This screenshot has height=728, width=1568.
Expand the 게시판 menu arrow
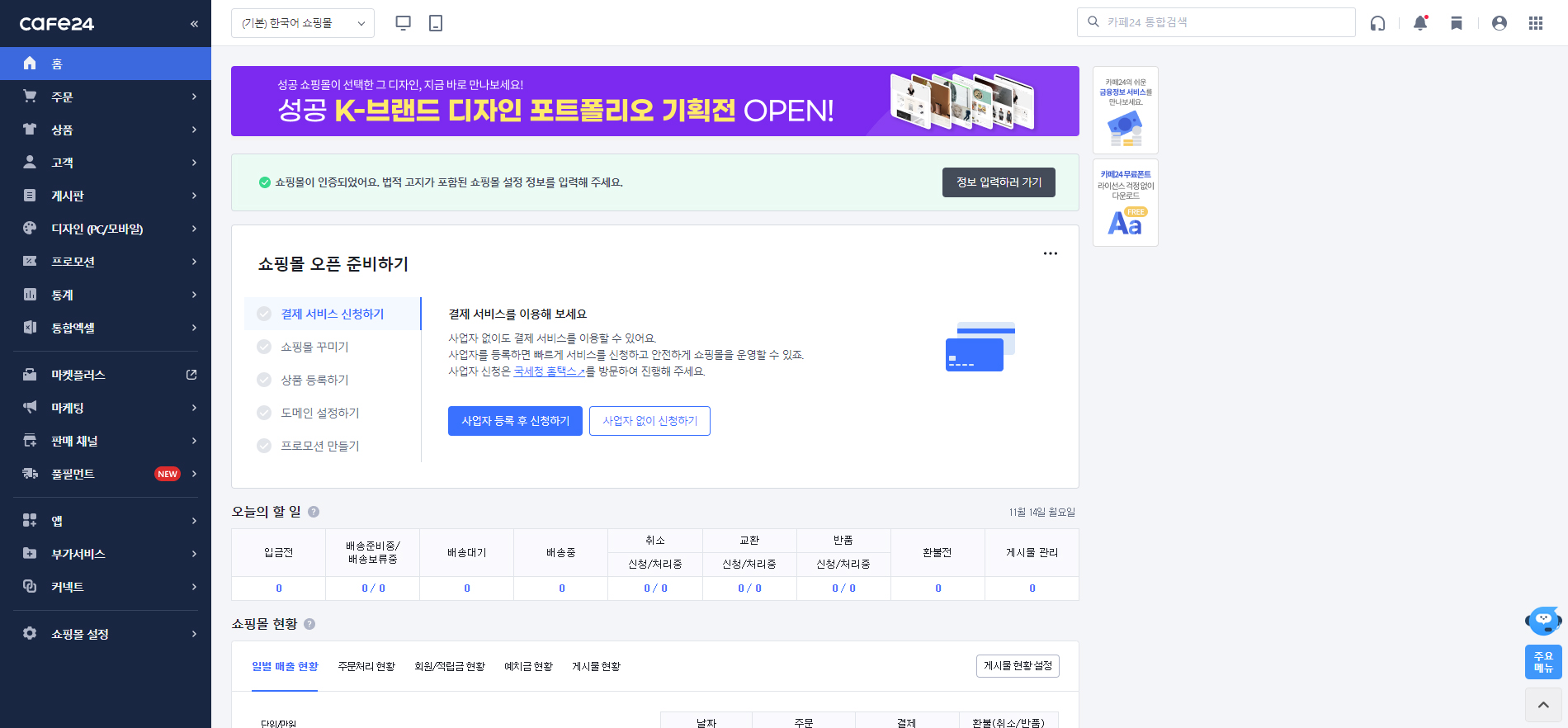pyautogui.click(x=194, y=196)
